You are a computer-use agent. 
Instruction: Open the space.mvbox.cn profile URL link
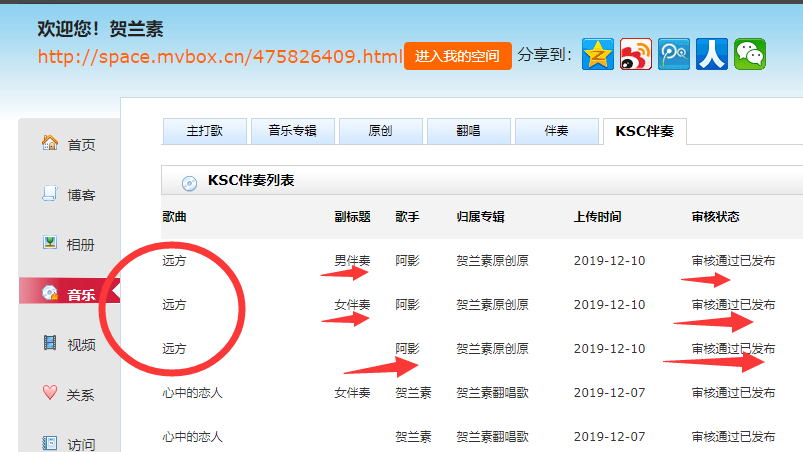tap(220, 56)
